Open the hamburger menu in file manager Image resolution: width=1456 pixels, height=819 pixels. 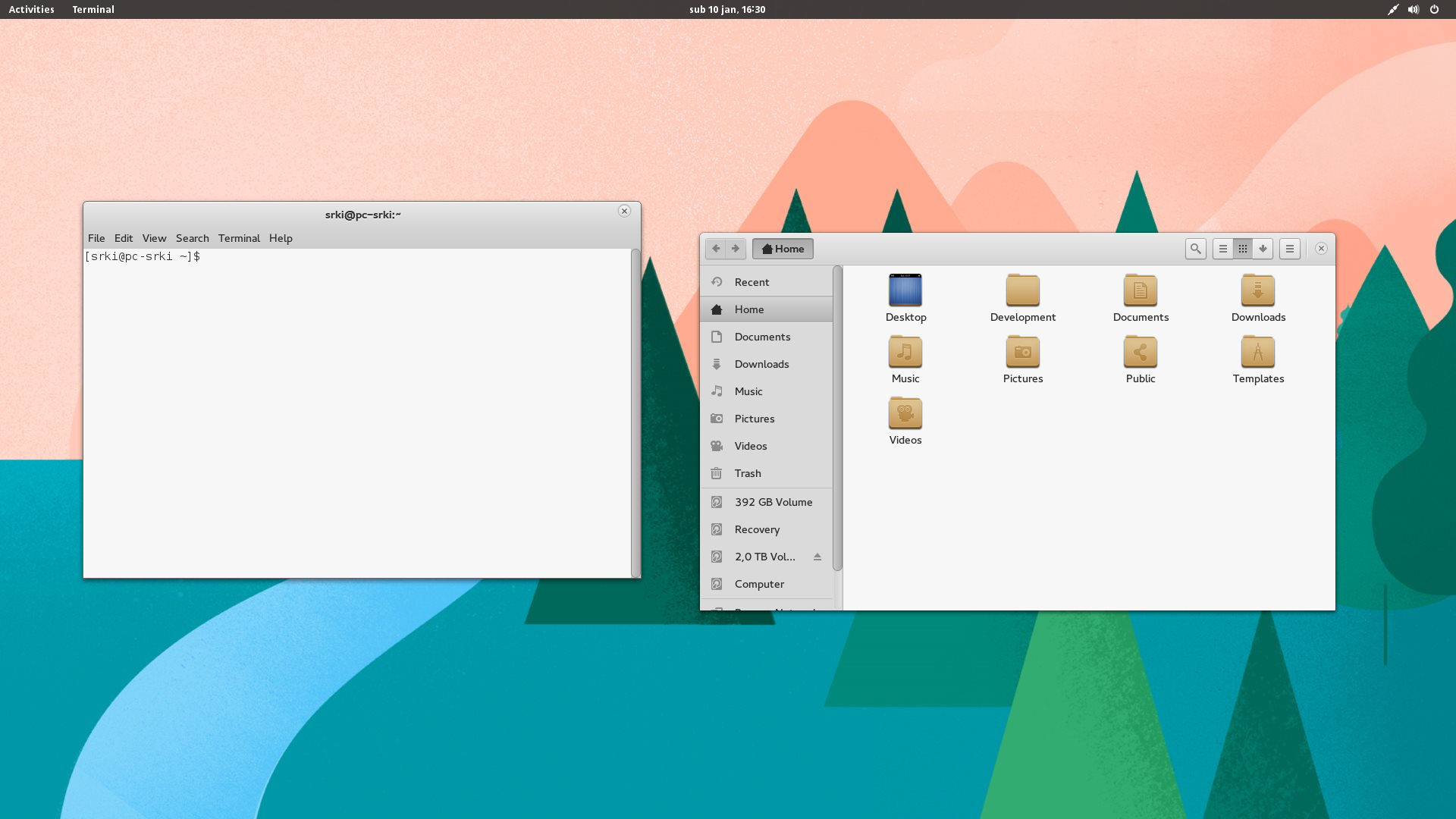coord(1289,249)
